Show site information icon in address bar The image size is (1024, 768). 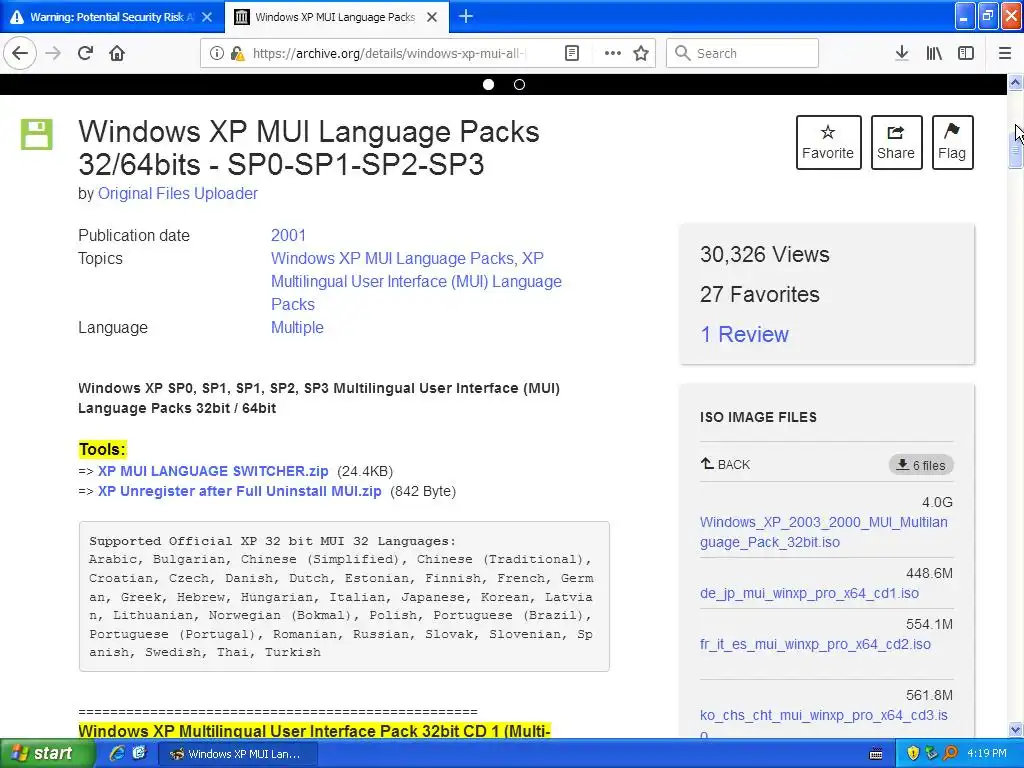pyautogui.click(x=216, y=53)
